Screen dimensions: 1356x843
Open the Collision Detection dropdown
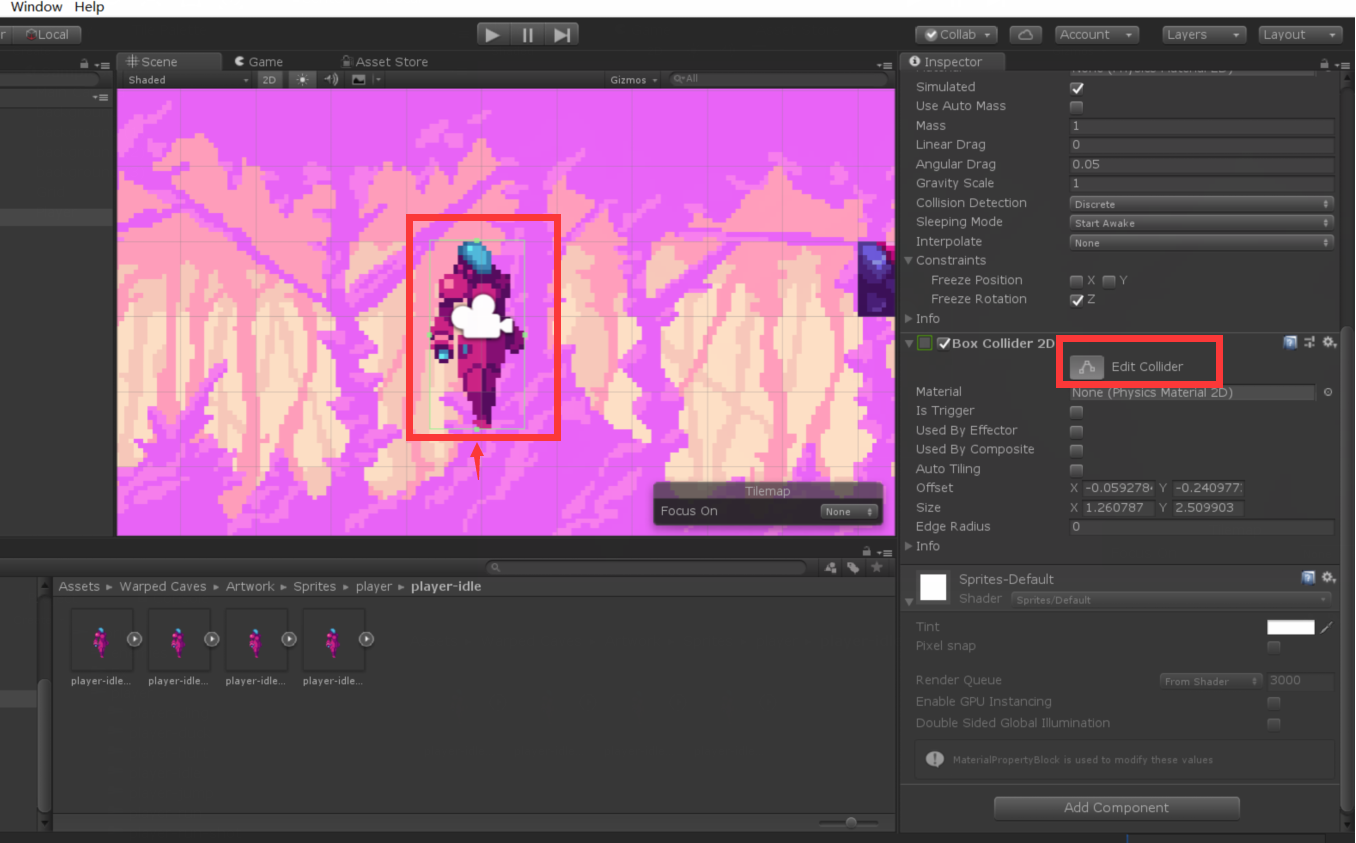point(1200,203)
